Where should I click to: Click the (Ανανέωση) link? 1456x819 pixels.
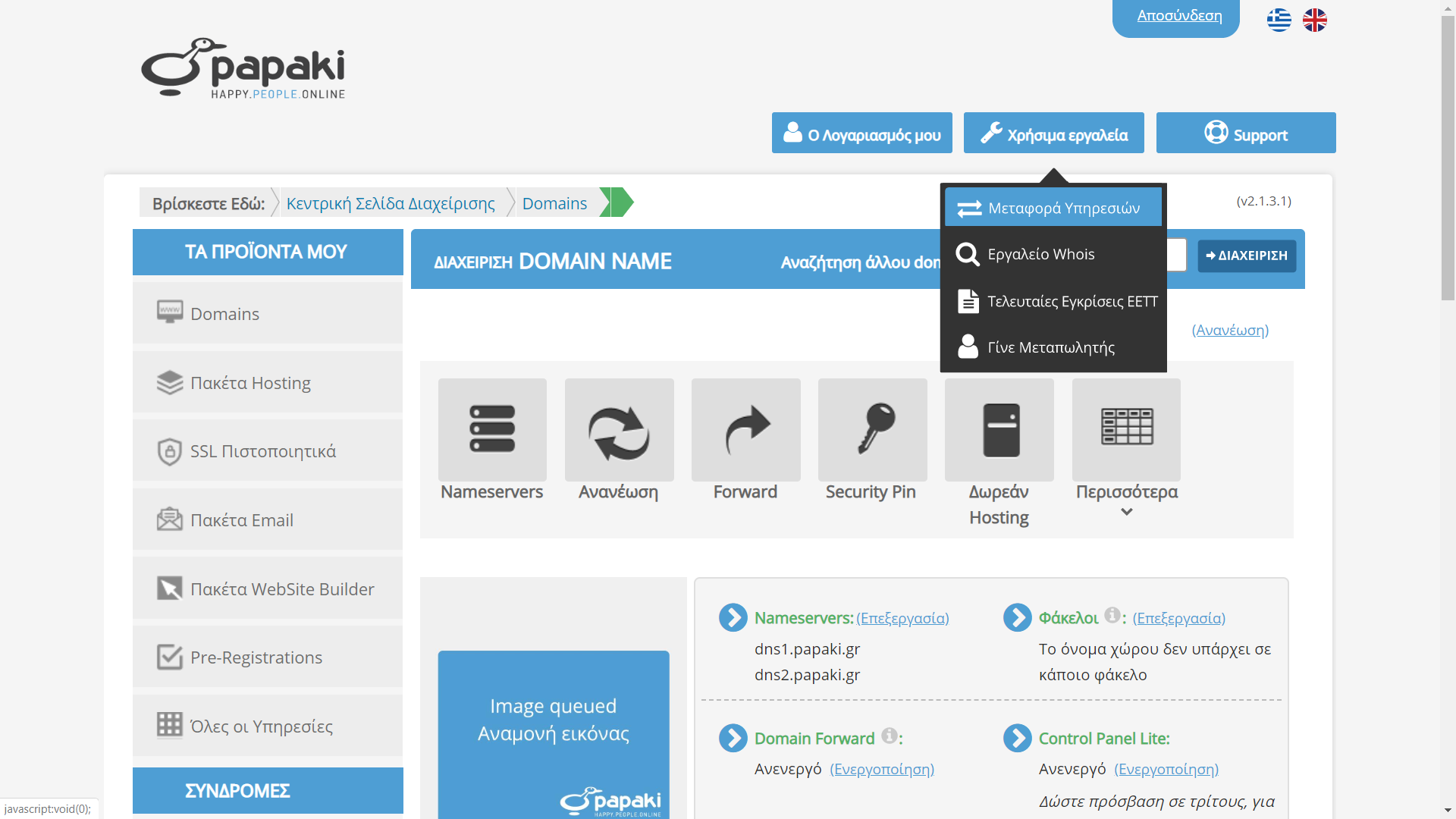click(1230, 330)
